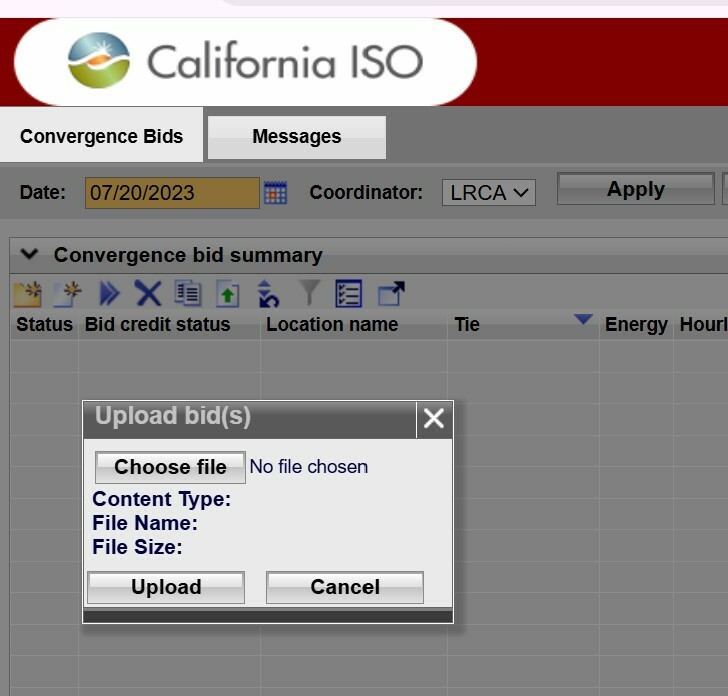728x696 pixels.
Task: Click the new folder icon with sparkle
Action: (x=27, y=294)
